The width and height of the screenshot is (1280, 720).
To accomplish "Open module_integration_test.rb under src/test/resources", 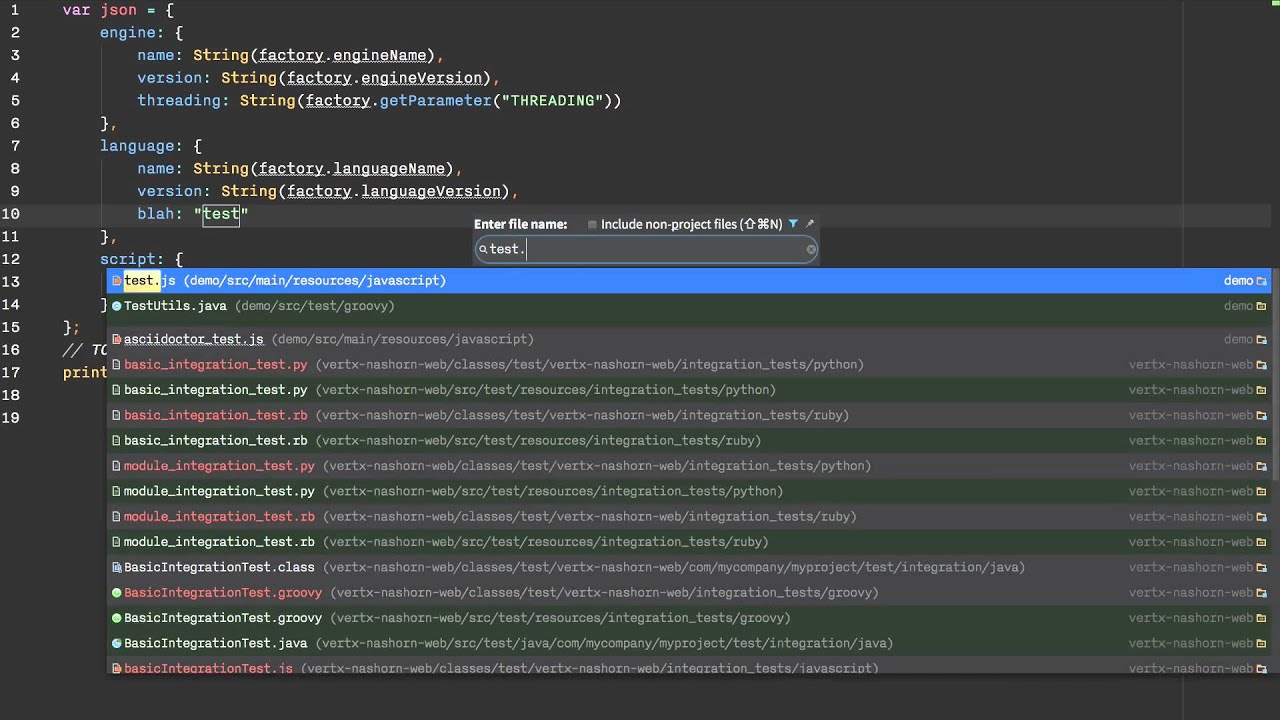I will [689, 542].
